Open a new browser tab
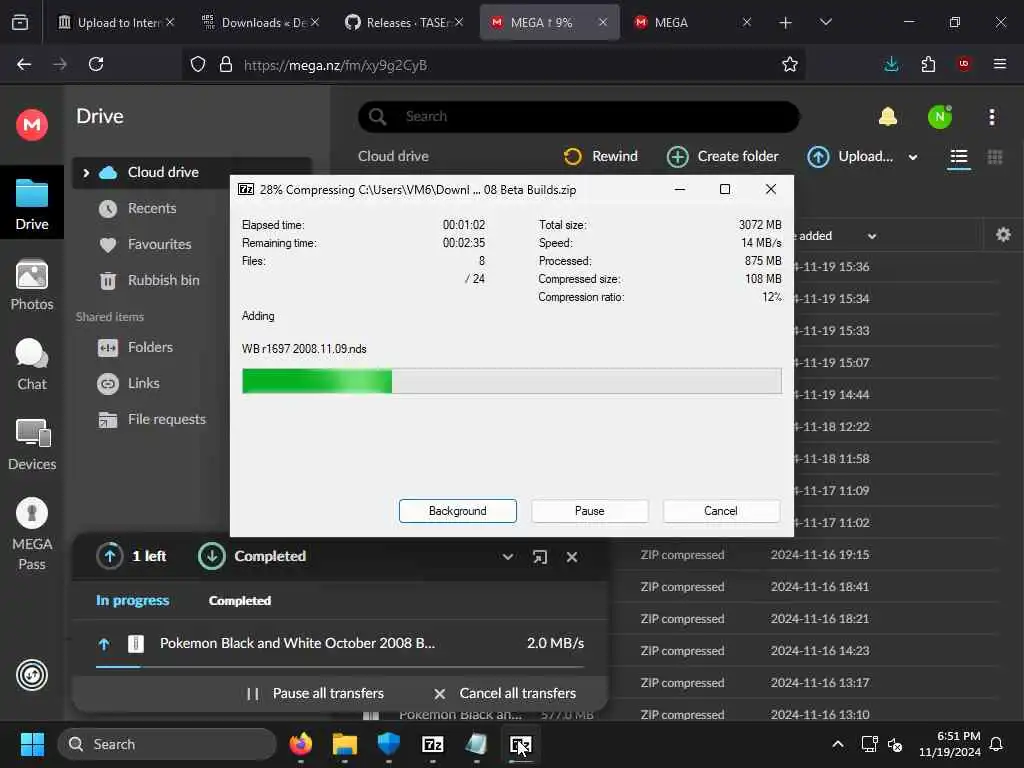The height and width of the screenshot is (768, 1024). (x=785, y=23)
